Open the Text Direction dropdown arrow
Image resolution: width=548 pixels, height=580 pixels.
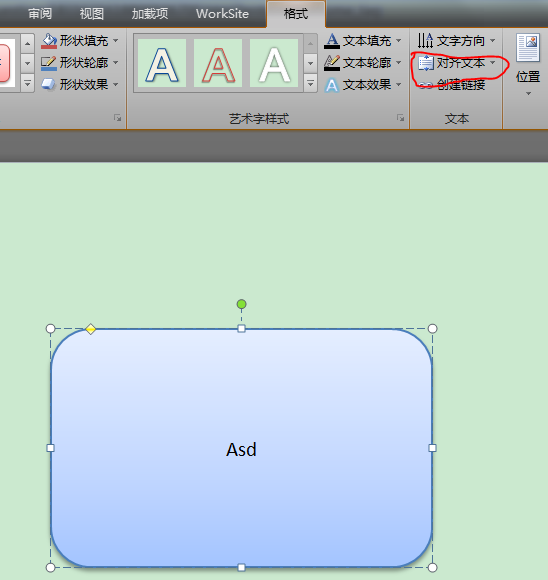492,40
